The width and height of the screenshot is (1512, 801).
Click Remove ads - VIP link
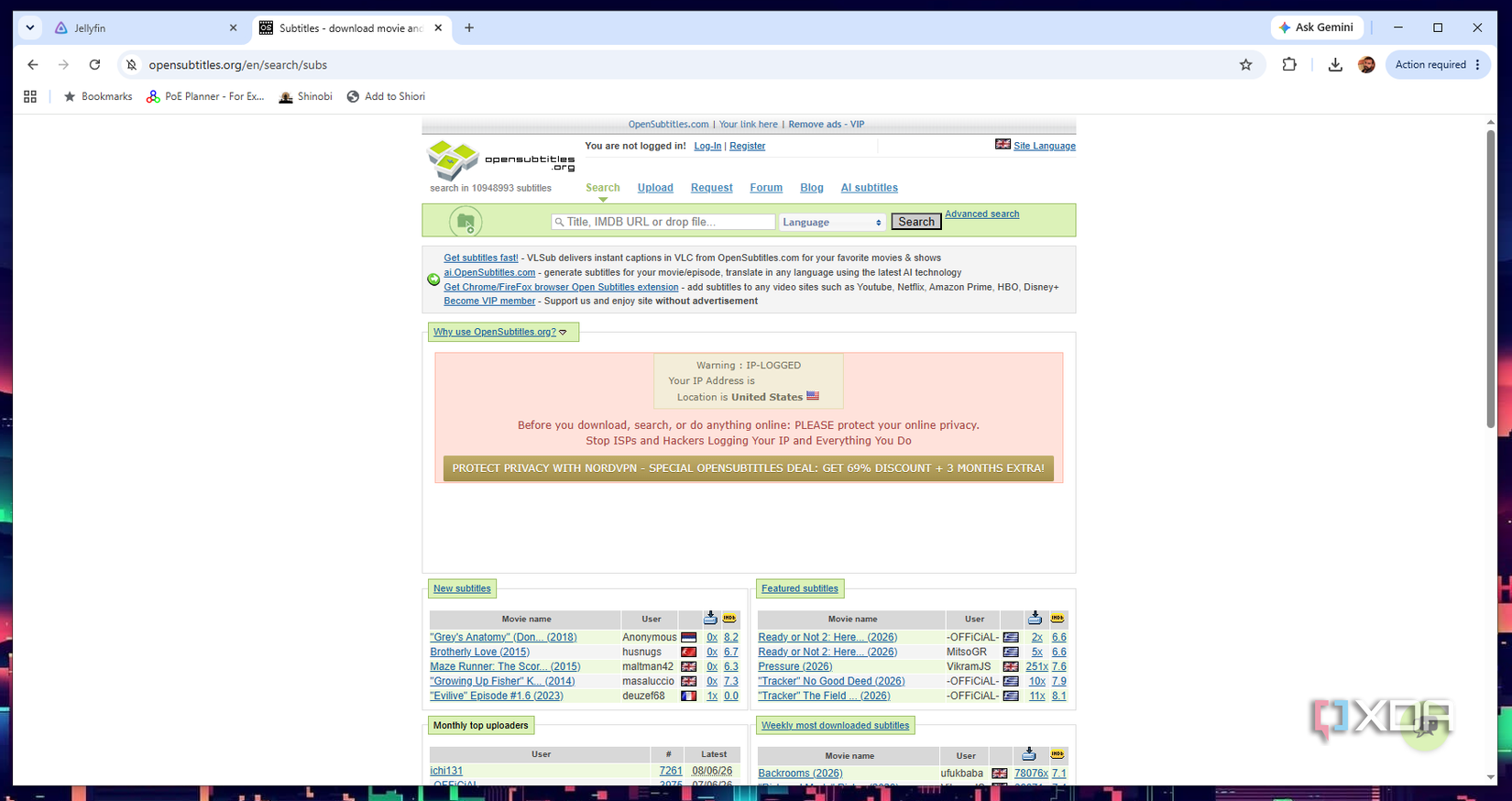[826, 125]
